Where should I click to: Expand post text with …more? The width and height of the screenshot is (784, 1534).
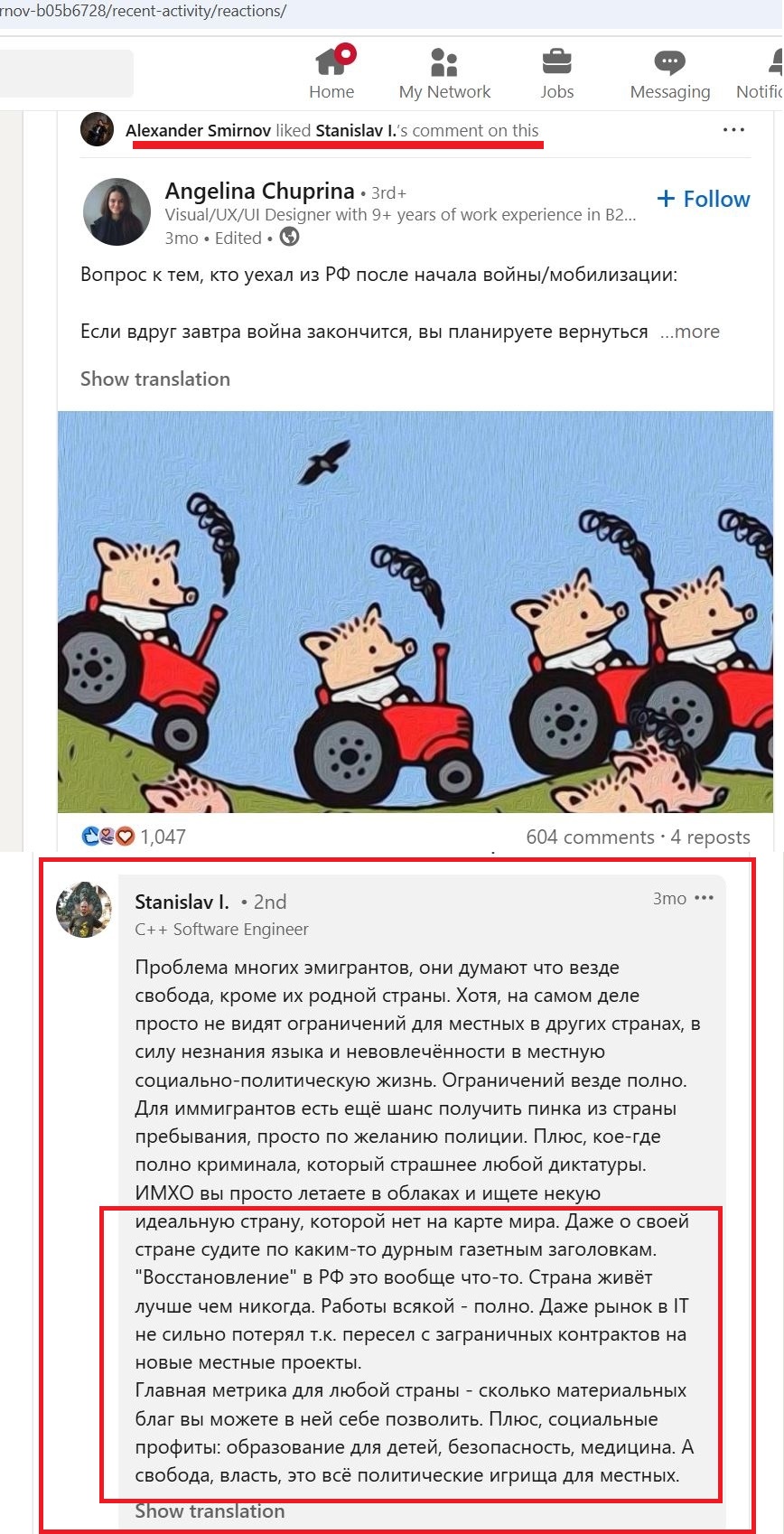tap(690, 332)
